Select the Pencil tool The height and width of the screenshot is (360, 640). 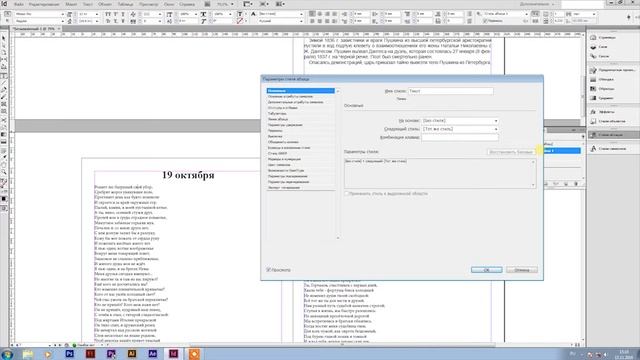tap(4, 97)
